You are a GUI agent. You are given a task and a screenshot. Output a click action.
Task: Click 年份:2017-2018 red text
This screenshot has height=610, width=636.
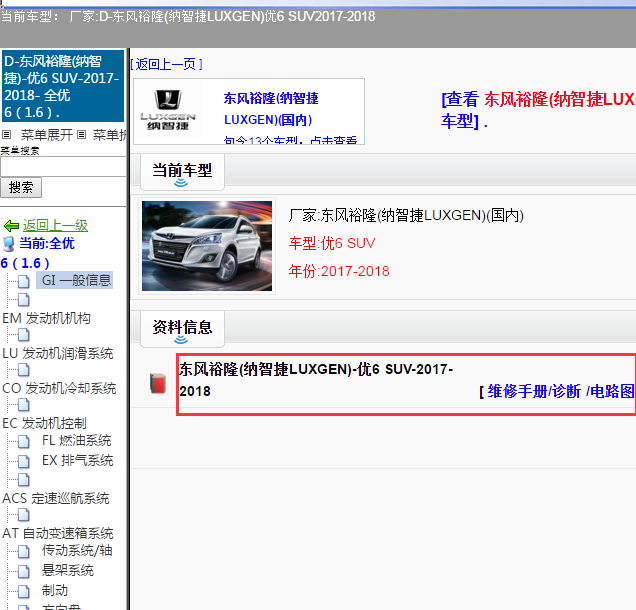click(339, 271)
